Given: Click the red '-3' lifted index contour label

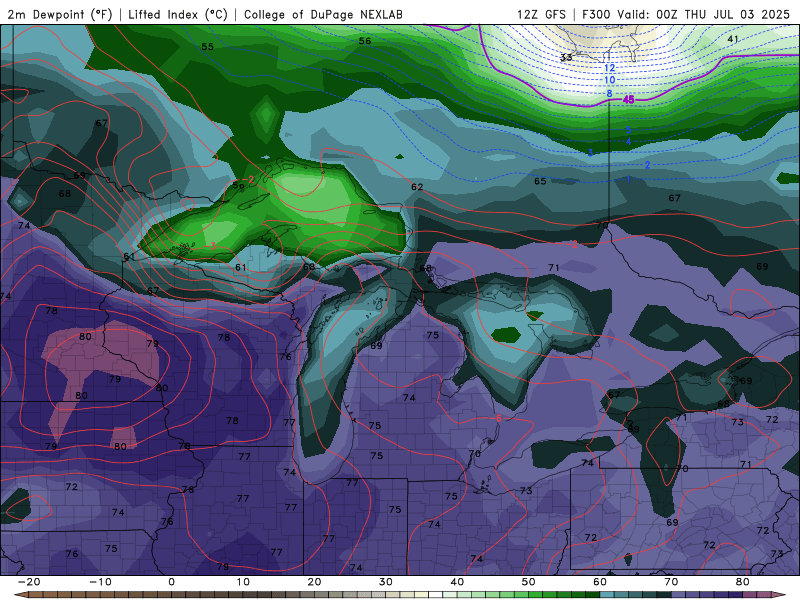Looking at the screenshot, I should tap(210, 246).
